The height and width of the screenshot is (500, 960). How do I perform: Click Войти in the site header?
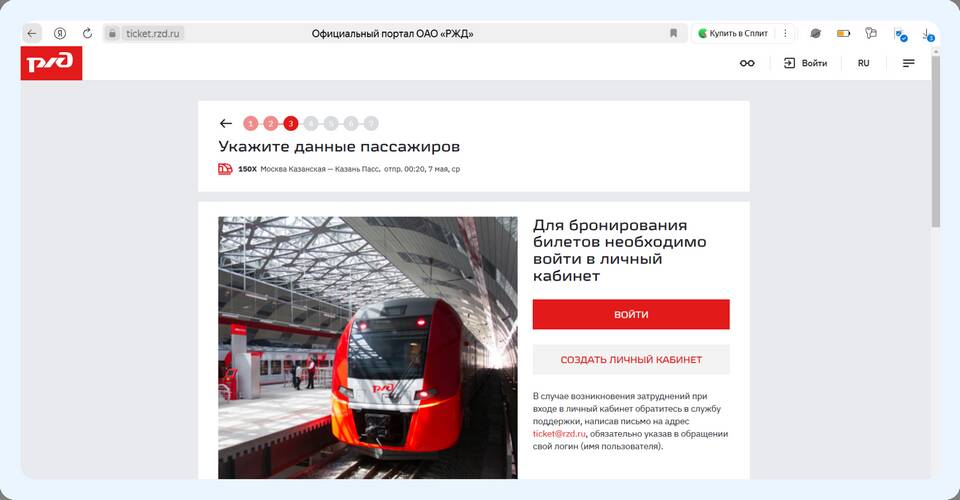(806, 63)
